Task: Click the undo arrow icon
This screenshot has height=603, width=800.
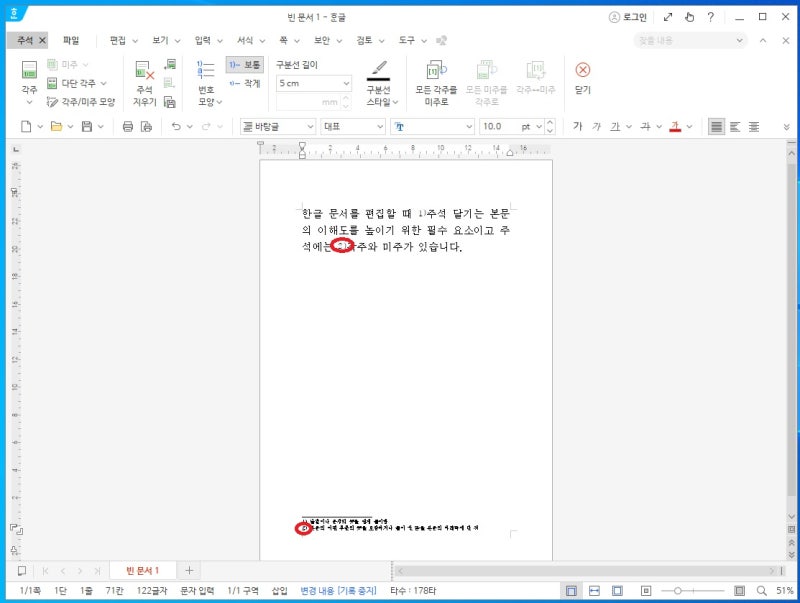Action: pyautogui.click(x=176, y=127)
